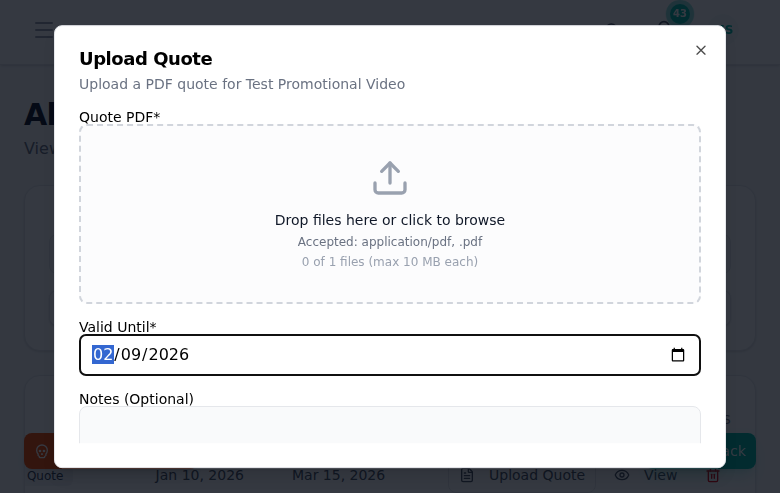Click the '0 of 1 files (max 10 MB each)' text
Image resolution: width=780 pixels, height=493 pixels.
[390, 262]
